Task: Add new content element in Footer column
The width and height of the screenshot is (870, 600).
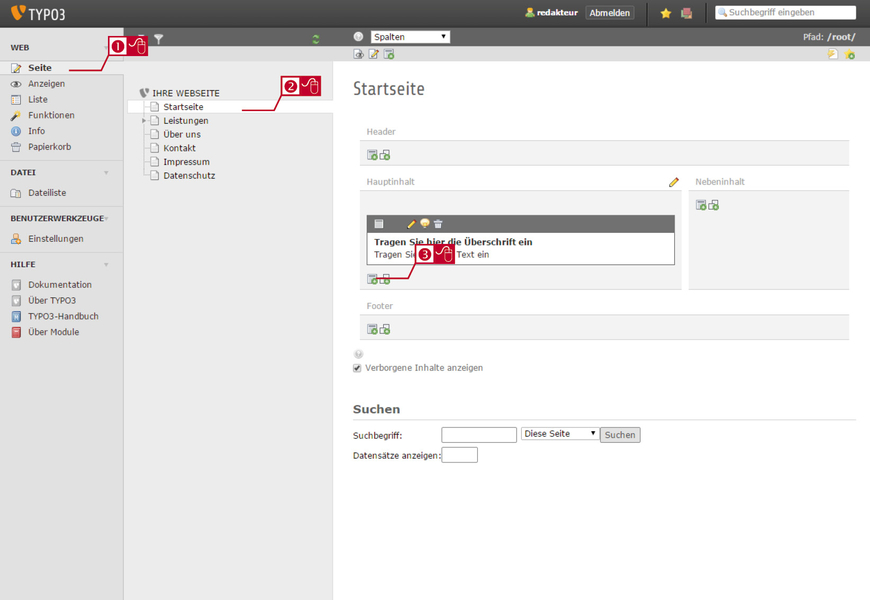Action: 372,329
